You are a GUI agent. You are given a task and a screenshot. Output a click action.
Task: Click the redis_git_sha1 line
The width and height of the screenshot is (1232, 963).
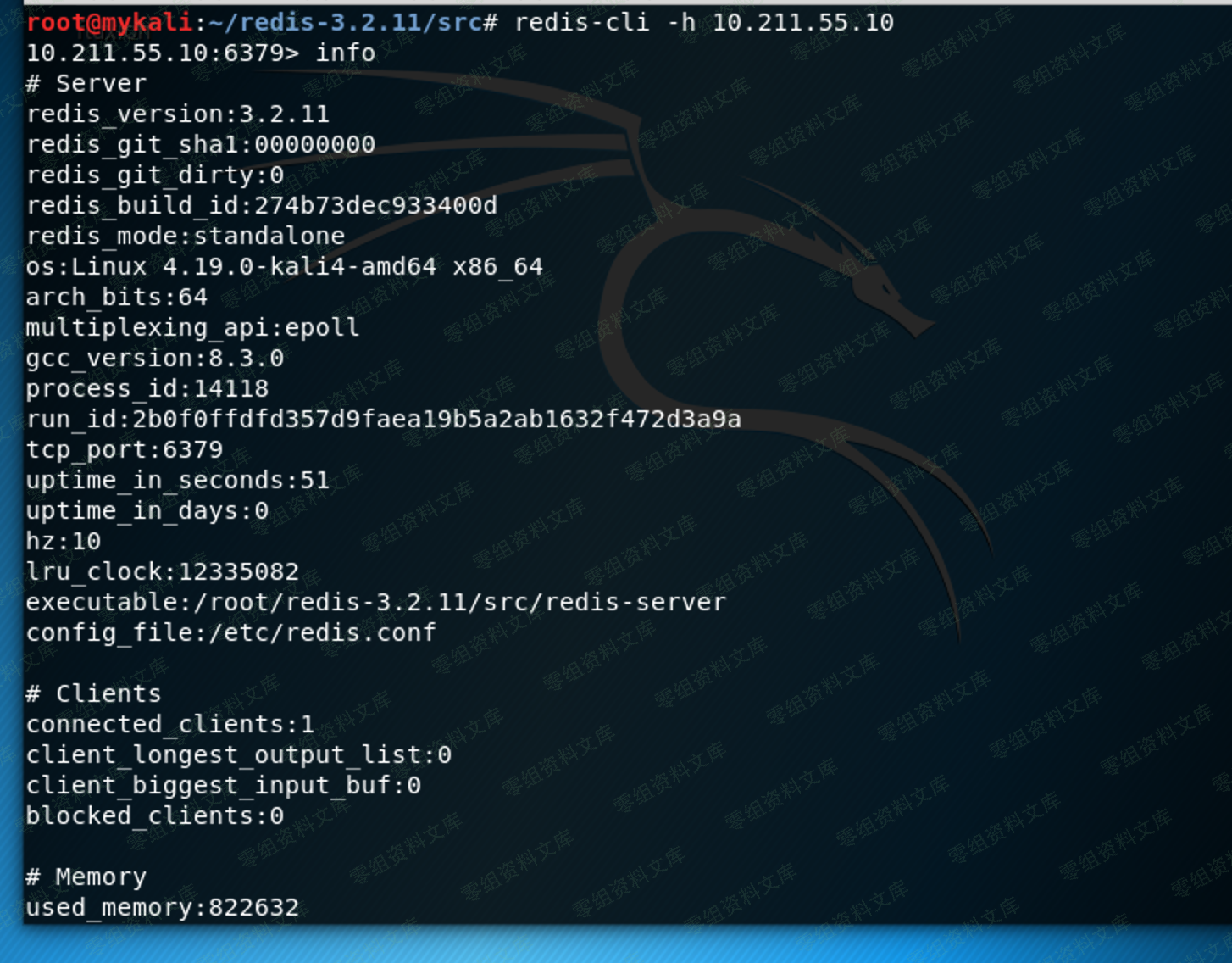pyautogui.click(x=200, y=144)
